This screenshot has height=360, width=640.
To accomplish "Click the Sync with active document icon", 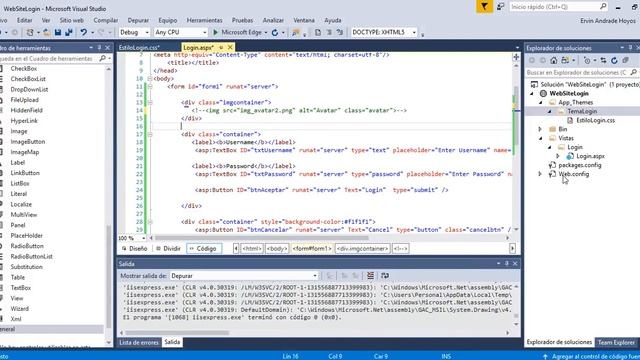I will pyautogui.click(x=603, y=60).
